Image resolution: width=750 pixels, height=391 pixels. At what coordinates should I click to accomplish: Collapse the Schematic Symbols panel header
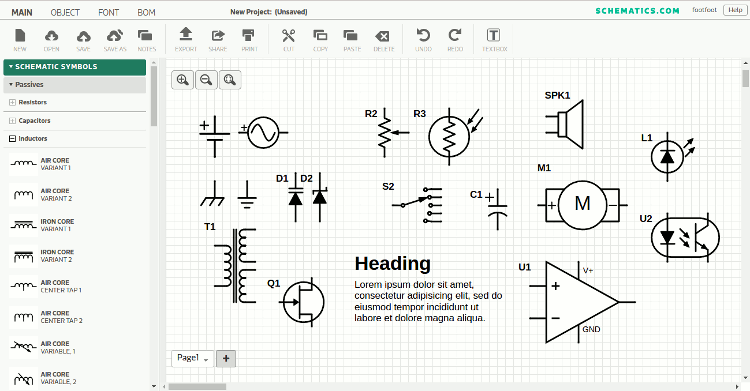[x=75, y=67]
